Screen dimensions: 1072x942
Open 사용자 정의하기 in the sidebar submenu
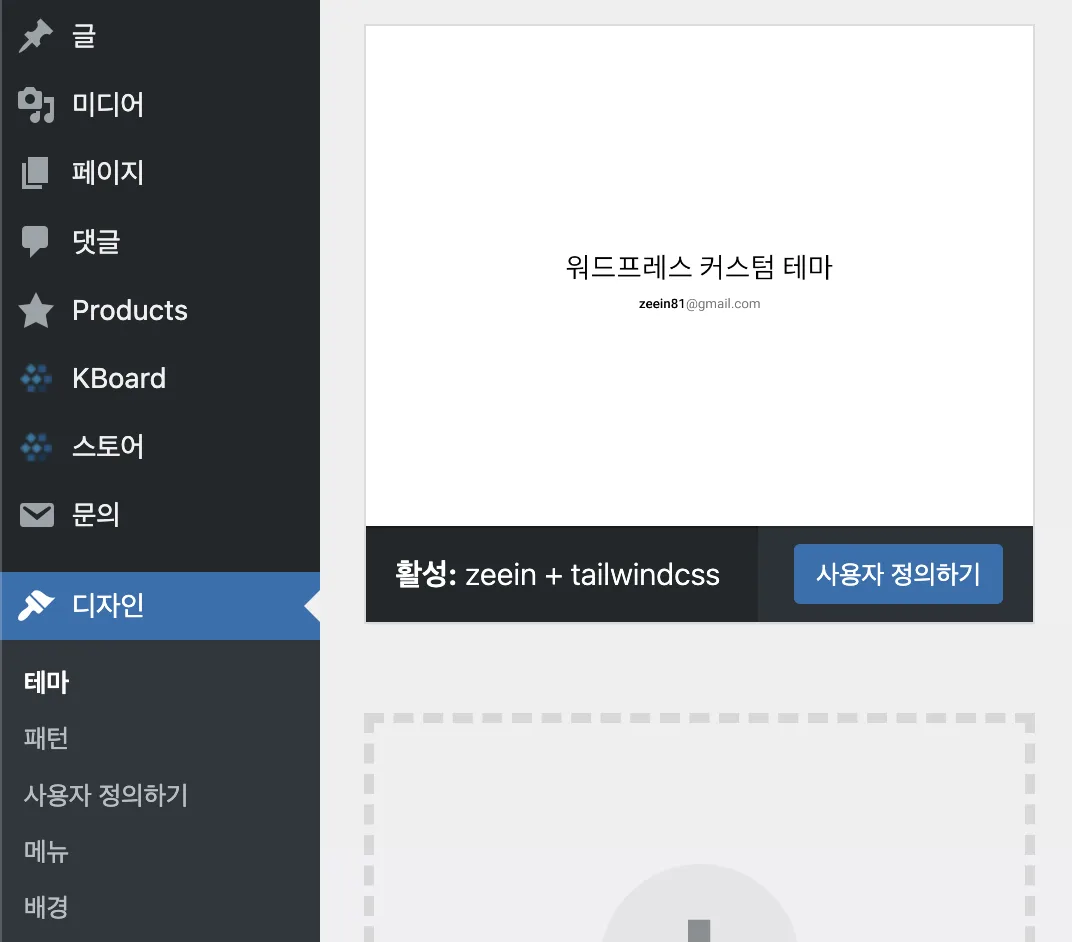(106, 794)
